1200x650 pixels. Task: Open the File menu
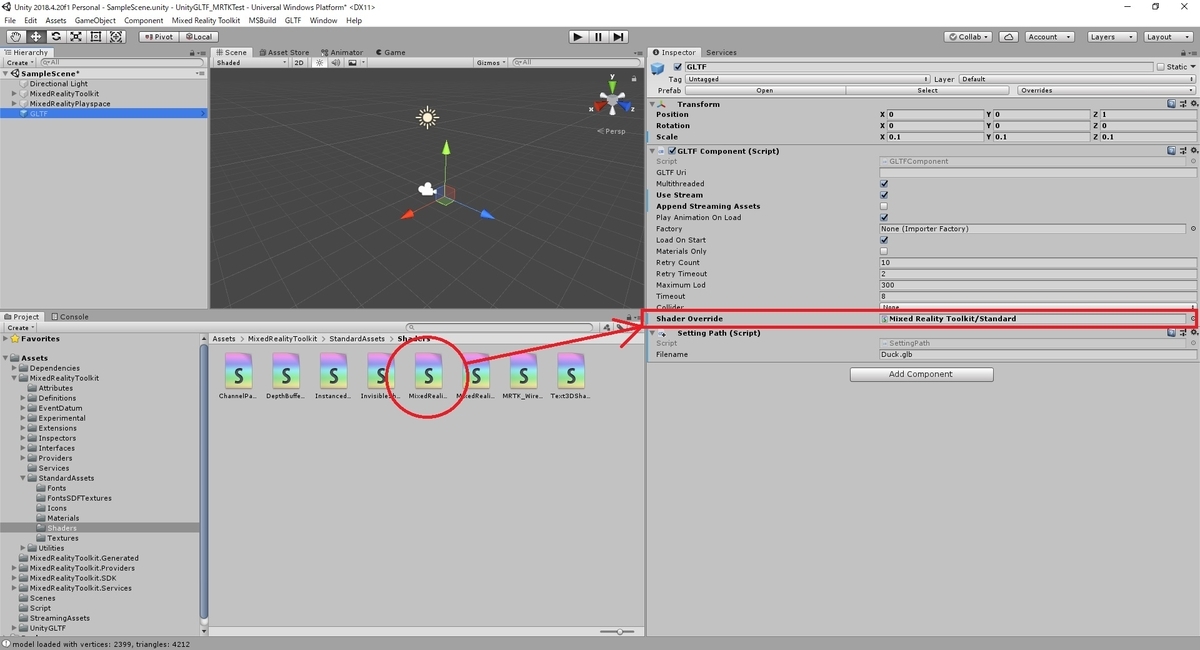[10, 20]
